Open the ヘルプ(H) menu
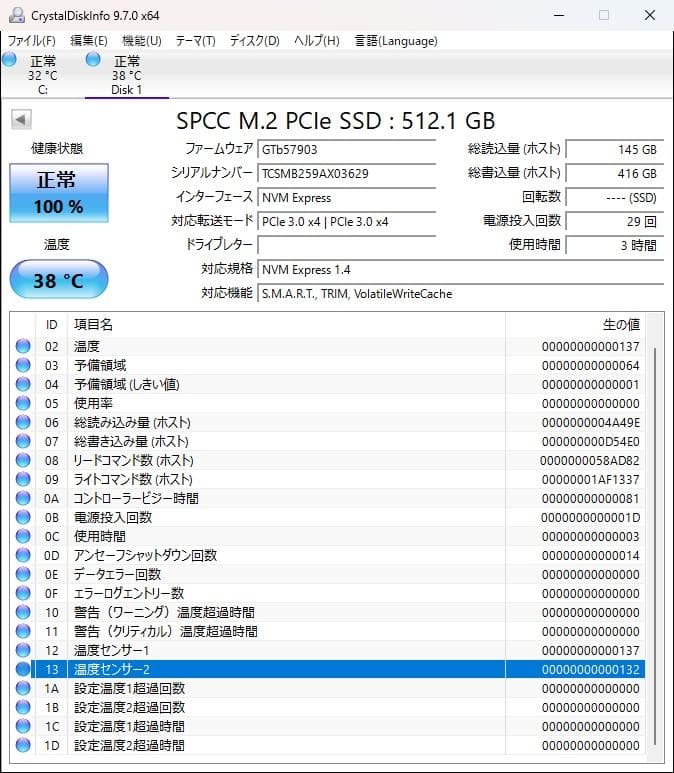The image size is (674, 773). [x=317, y=41]
